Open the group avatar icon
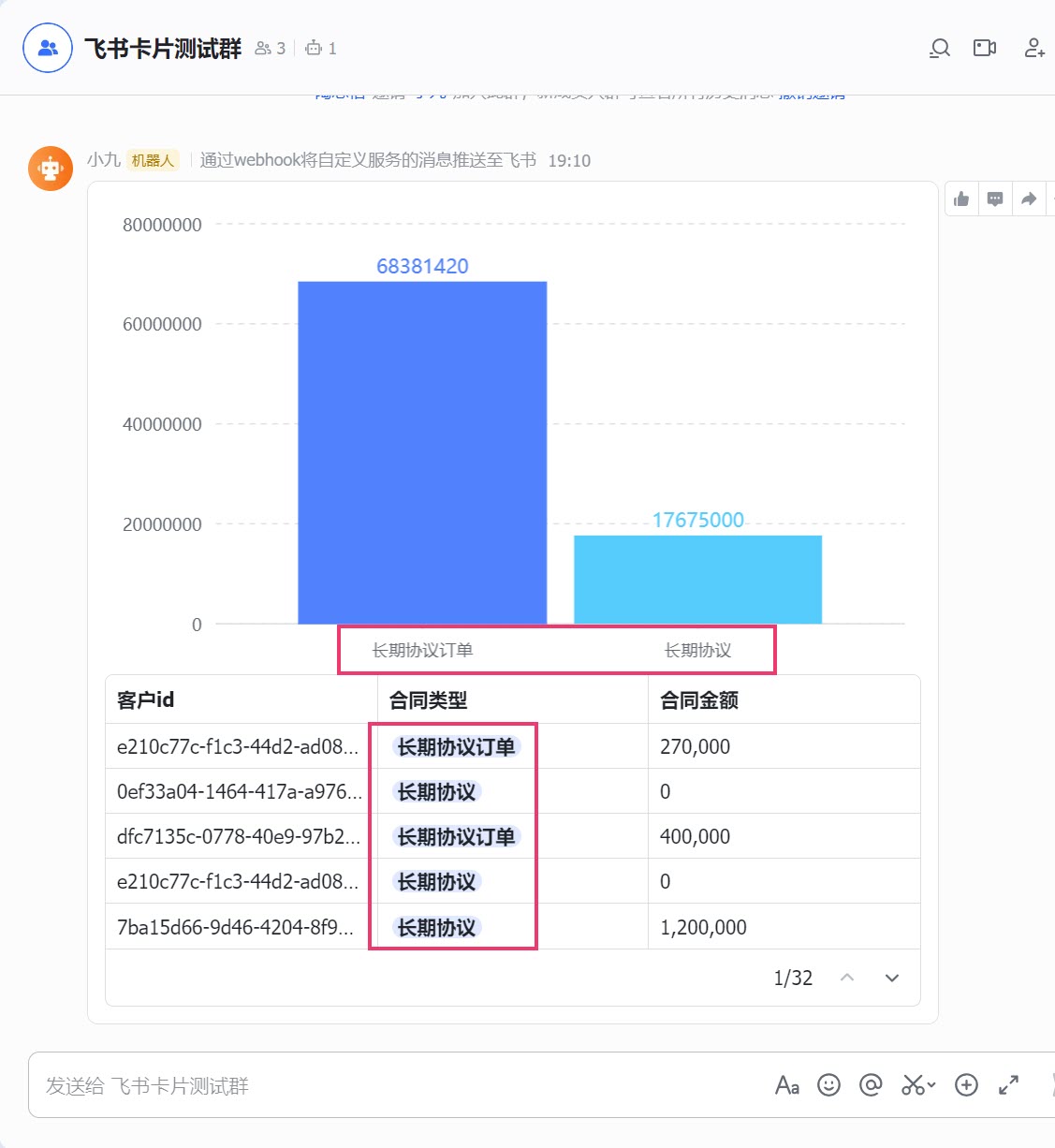Screen dimensions: 1055x1148 pyautogui.click(x=48, y=48)
